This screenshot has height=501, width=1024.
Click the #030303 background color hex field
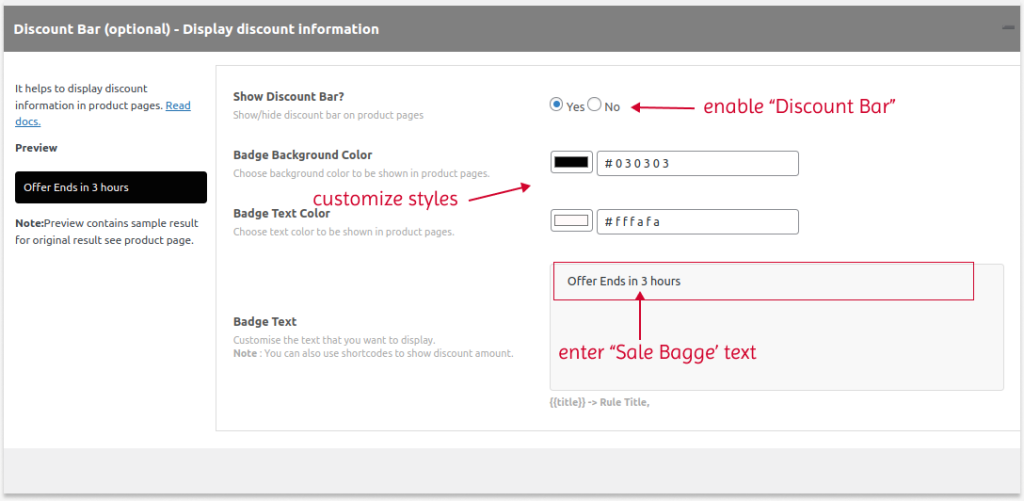point(697,163)
